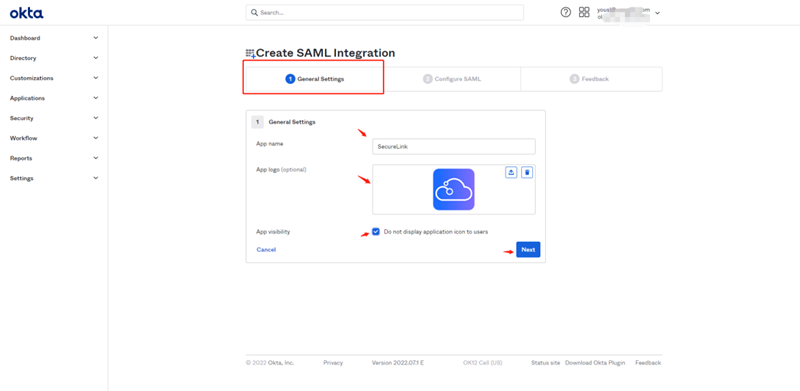The image size is (800, 391).
Task: Open the help question mark icon
Action: (565, 12)
